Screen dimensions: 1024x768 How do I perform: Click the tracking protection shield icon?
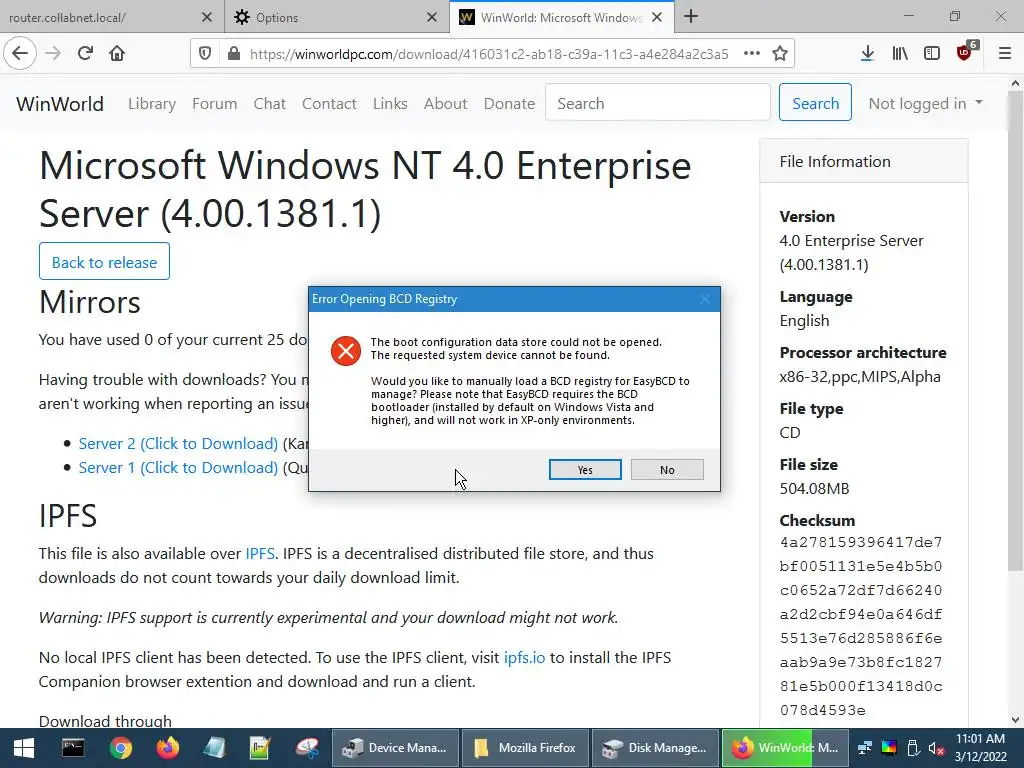(205, 54)
